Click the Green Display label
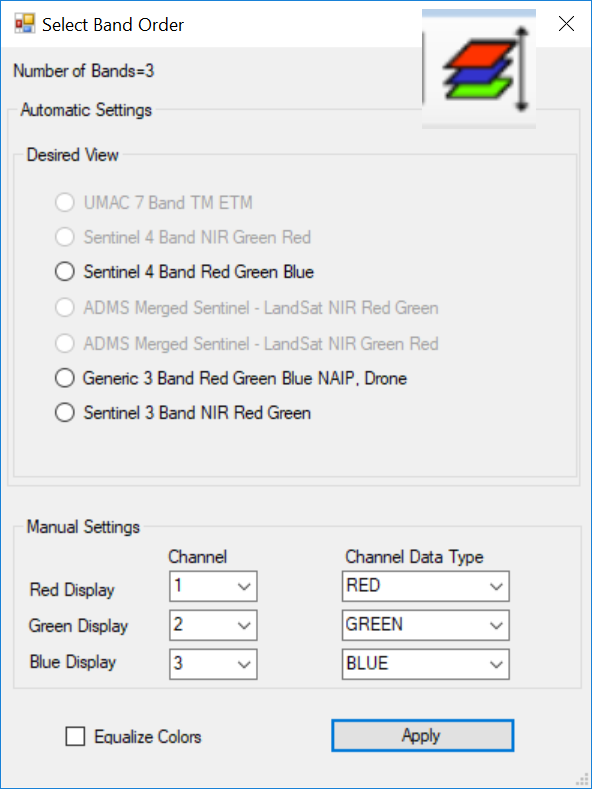The width and height of the screenshot is (592, 789). pyautogui.click(x=79, y=626)
